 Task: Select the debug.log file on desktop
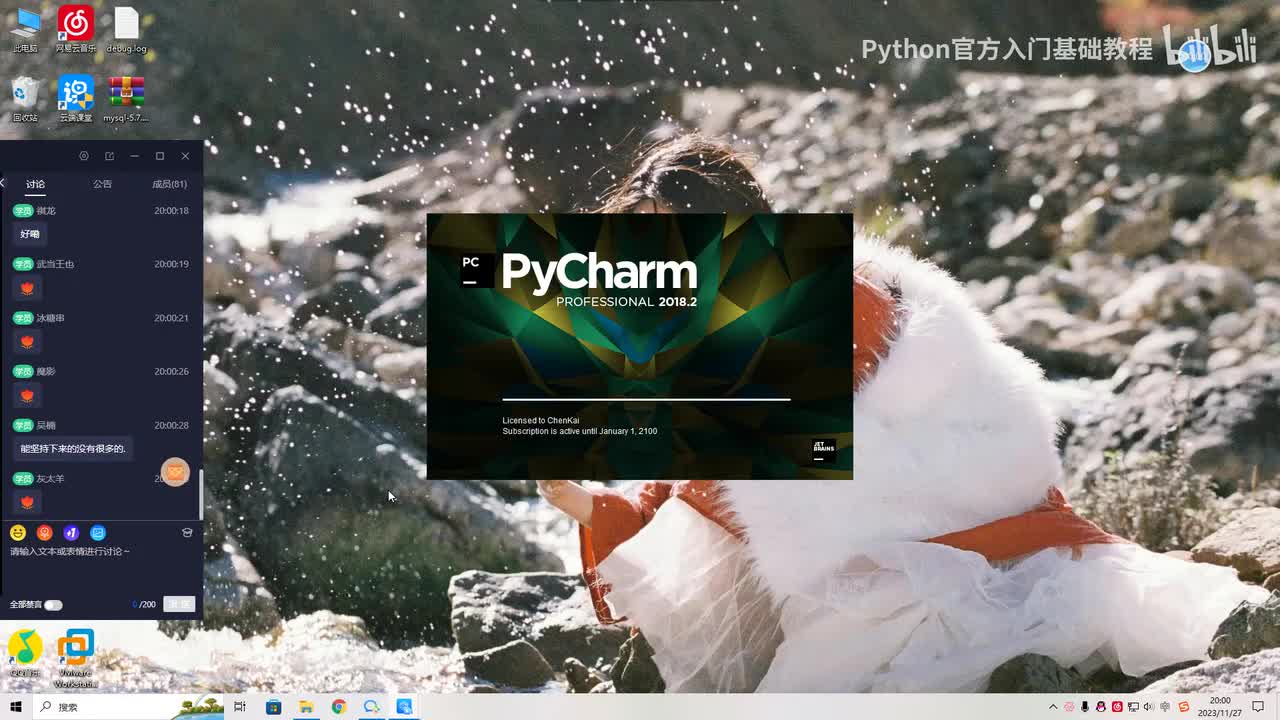click(x=126, y=30)
